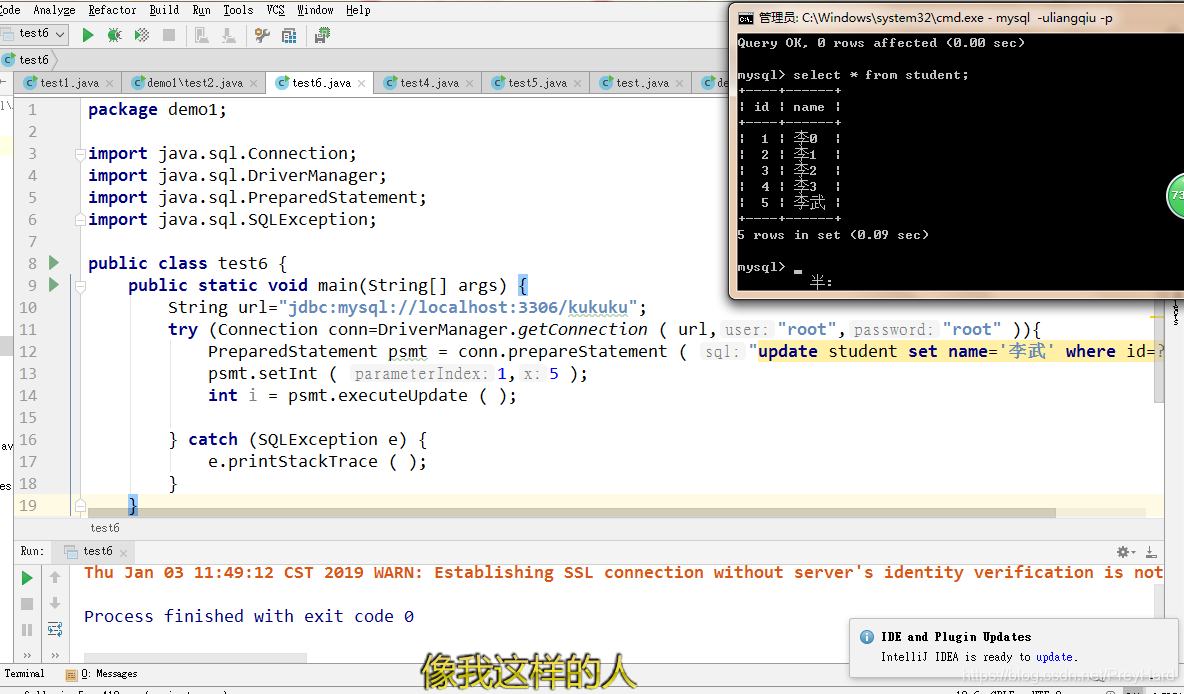The image size is (1184, 694).
Task: Run test6 with coverage from the toolbar
Action: point(141,35)
